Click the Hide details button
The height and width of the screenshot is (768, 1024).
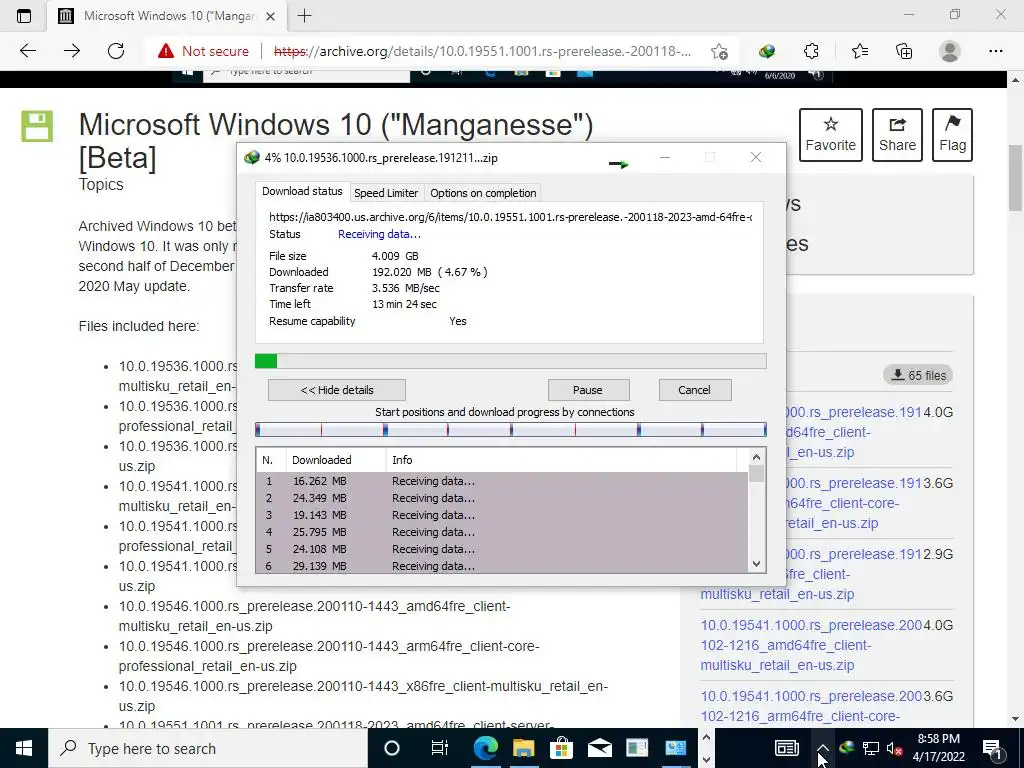(337, 390)
